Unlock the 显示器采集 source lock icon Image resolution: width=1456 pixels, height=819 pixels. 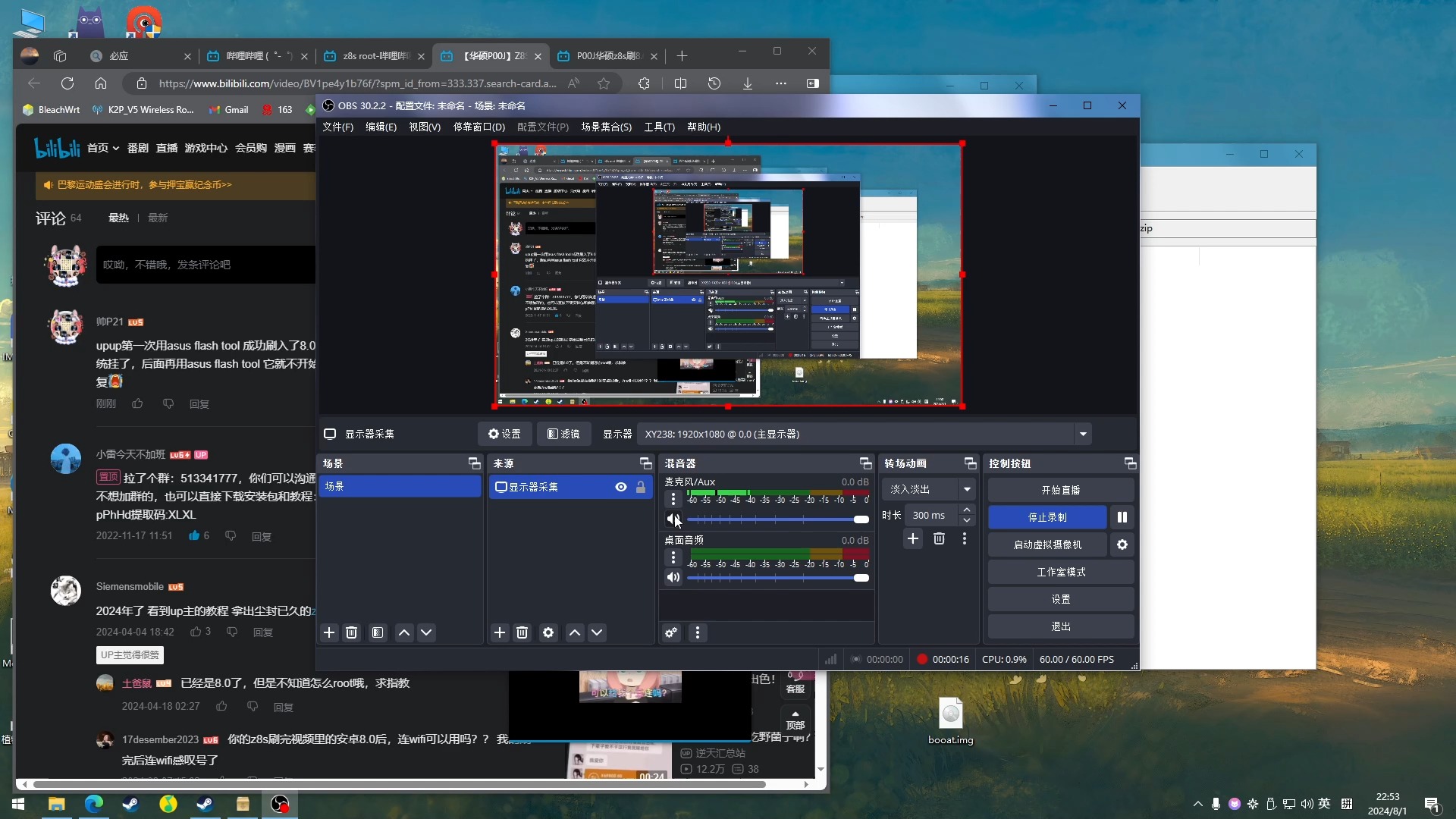click(641, 487)
